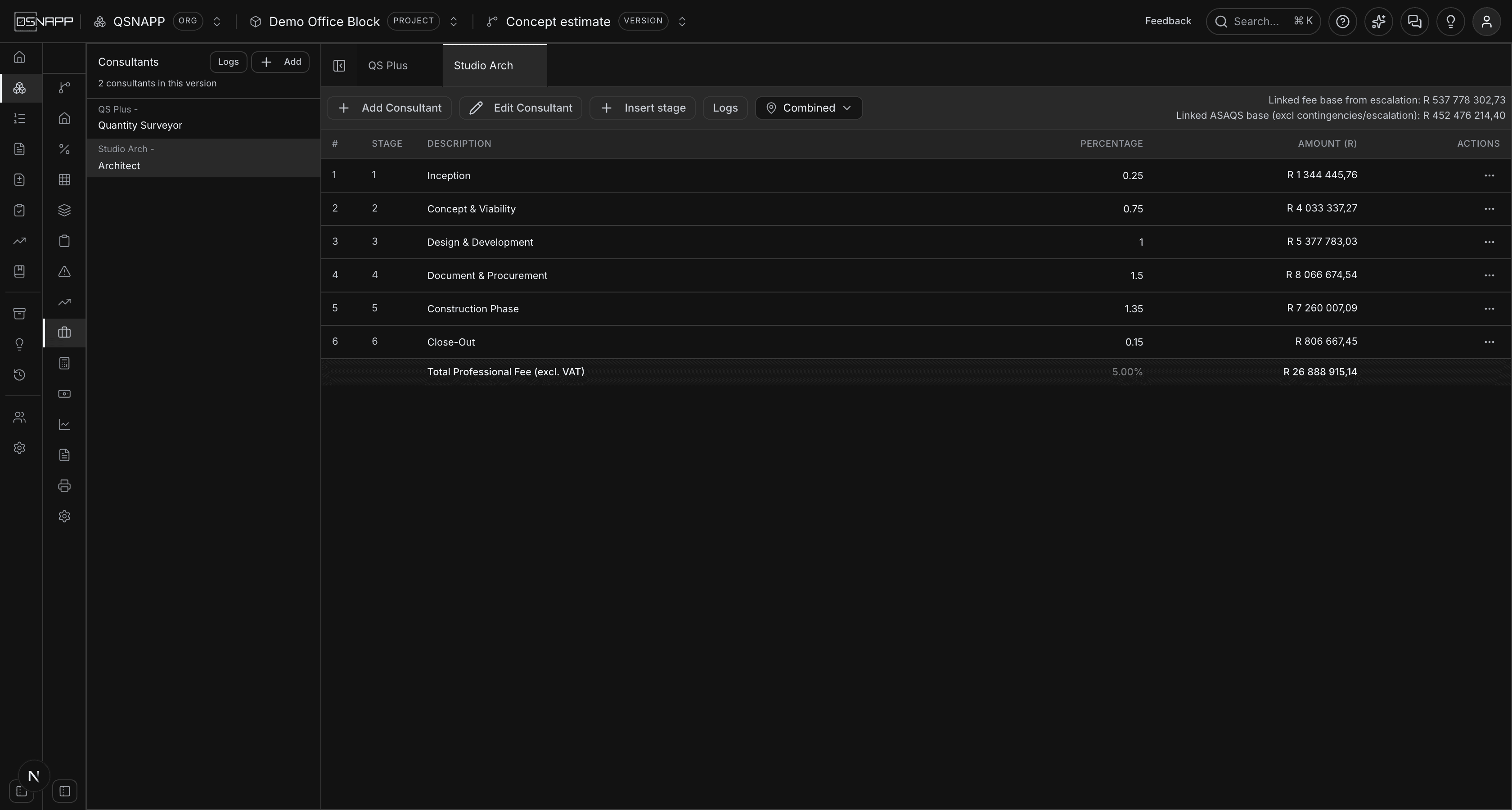The height and width of the screenshot is (810, 1512).
Task: Click the QSNAPP logo in the top-left
Action: point(44,22)
